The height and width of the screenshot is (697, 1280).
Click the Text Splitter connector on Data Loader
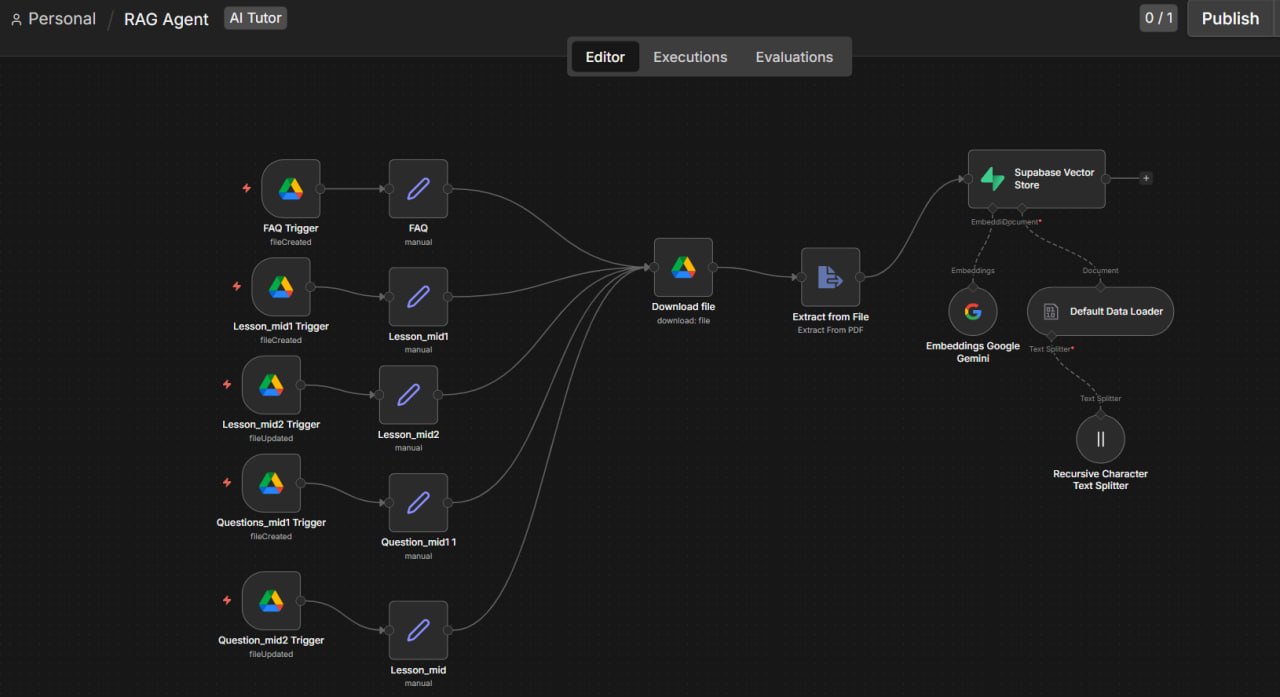tap(1051, 337)
